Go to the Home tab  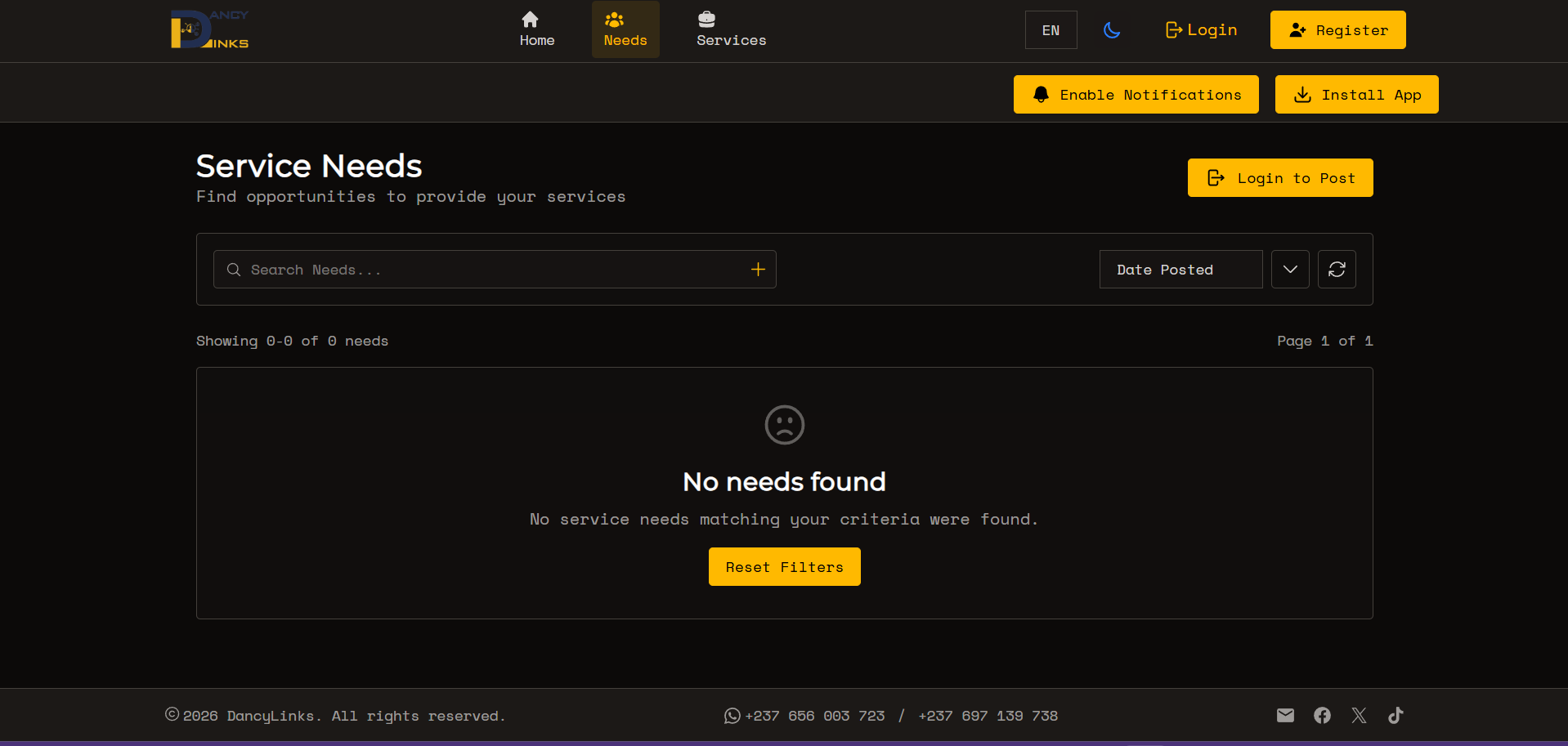[537, 29]
